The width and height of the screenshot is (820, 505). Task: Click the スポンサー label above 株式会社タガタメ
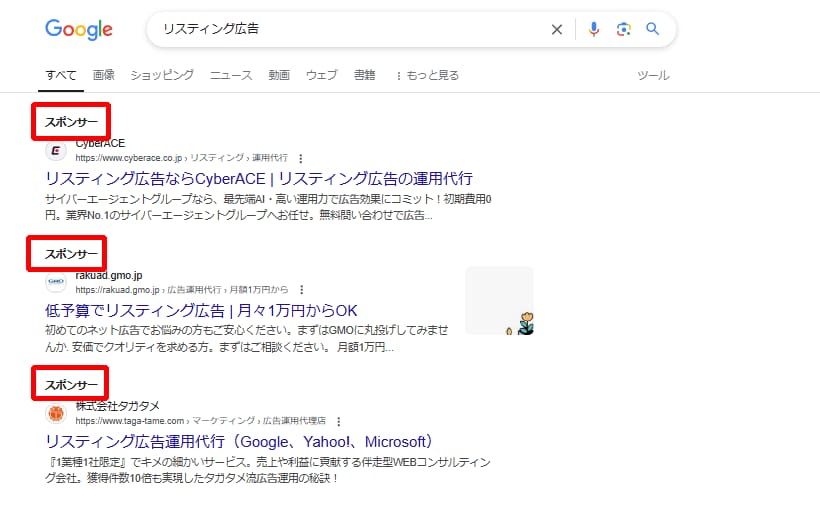[71, 385]
